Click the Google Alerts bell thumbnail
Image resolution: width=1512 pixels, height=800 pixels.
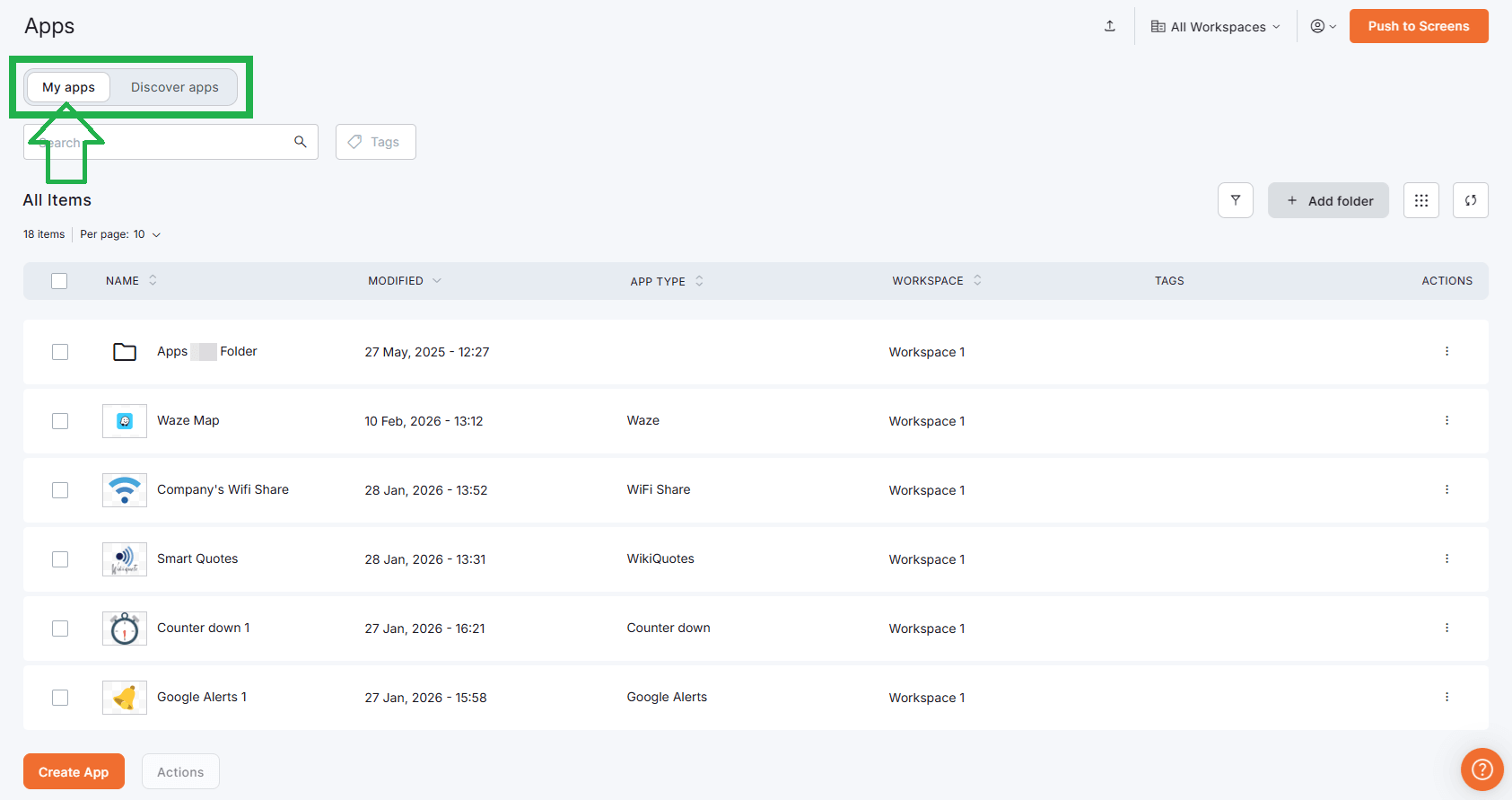[x=125, y=698]
